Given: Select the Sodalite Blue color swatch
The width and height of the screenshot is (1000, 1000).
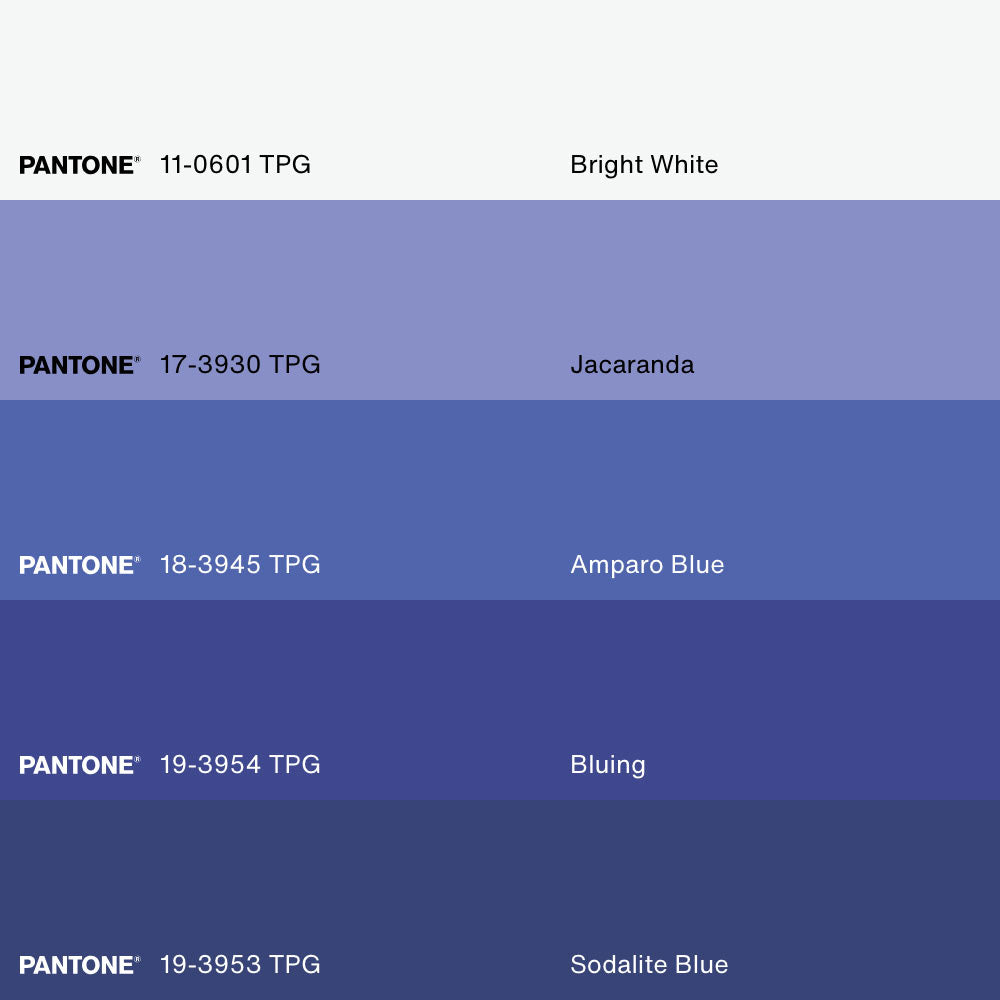Looking at the screenshot, I should [x=500, y=880].
